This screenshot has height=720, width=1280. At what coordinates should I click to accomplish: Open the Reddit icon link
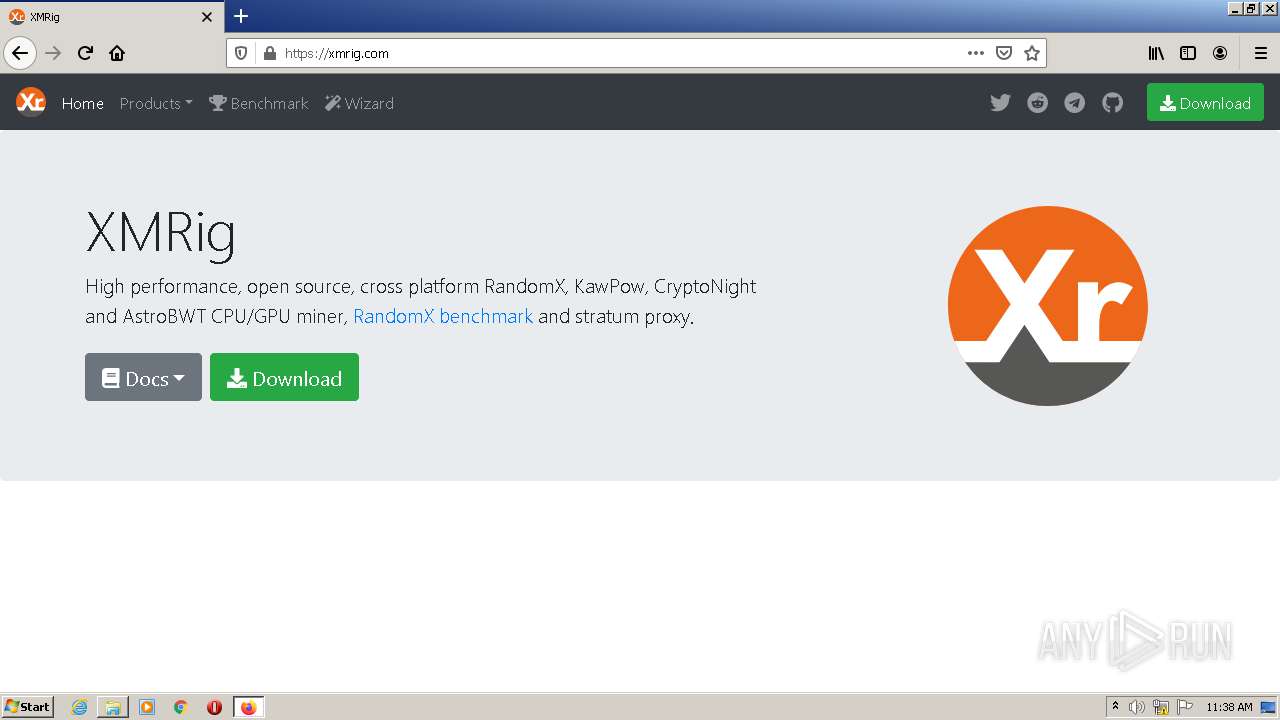1037,103
